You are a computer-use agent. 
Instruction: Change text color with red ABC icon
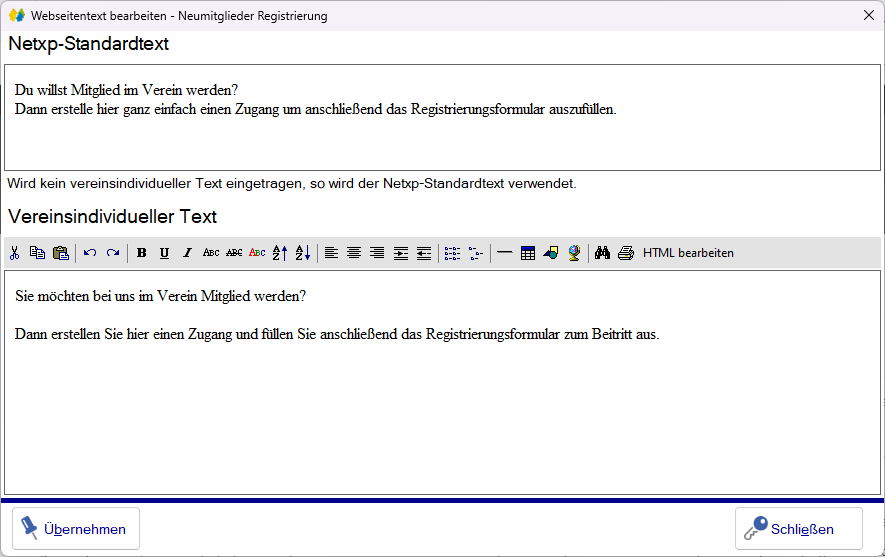pos(257,253)
